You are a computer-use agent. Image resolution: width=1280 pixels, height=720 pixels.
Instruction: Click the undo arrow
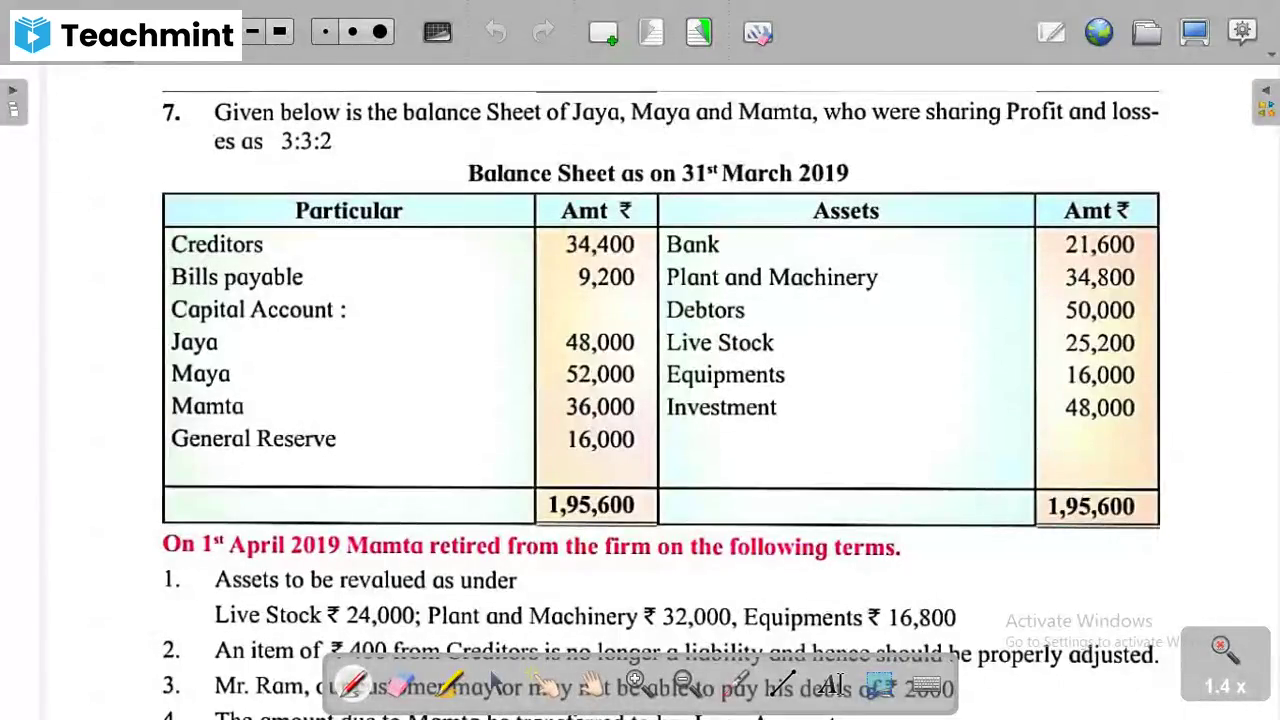pyautogui.click(x=495, y=33)
